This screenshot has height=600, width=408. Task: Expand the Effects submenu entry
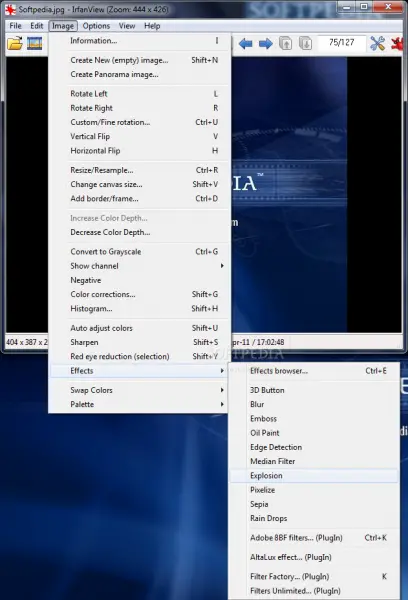[140, 370]
